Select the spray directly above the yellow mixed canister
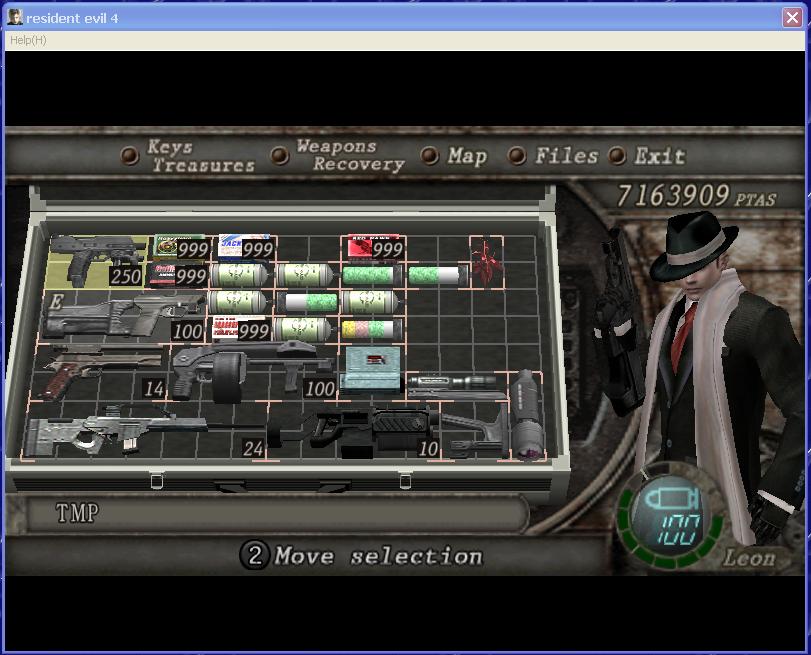This screenshot has height=655, width=811. (x=370, y=302)
